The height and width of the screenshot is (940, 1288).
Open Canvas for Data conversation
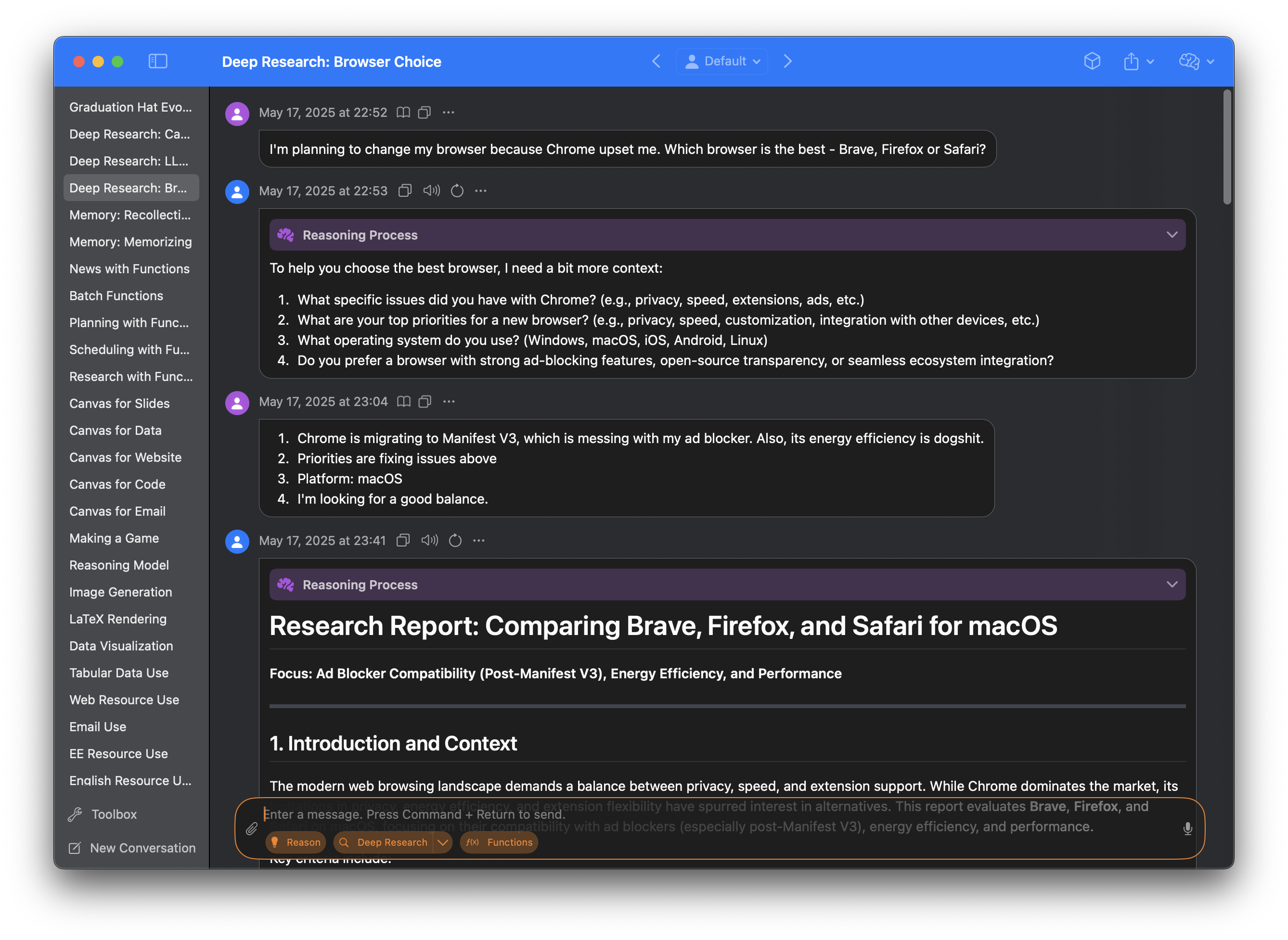pyautogui.click(x=131, y=430)
